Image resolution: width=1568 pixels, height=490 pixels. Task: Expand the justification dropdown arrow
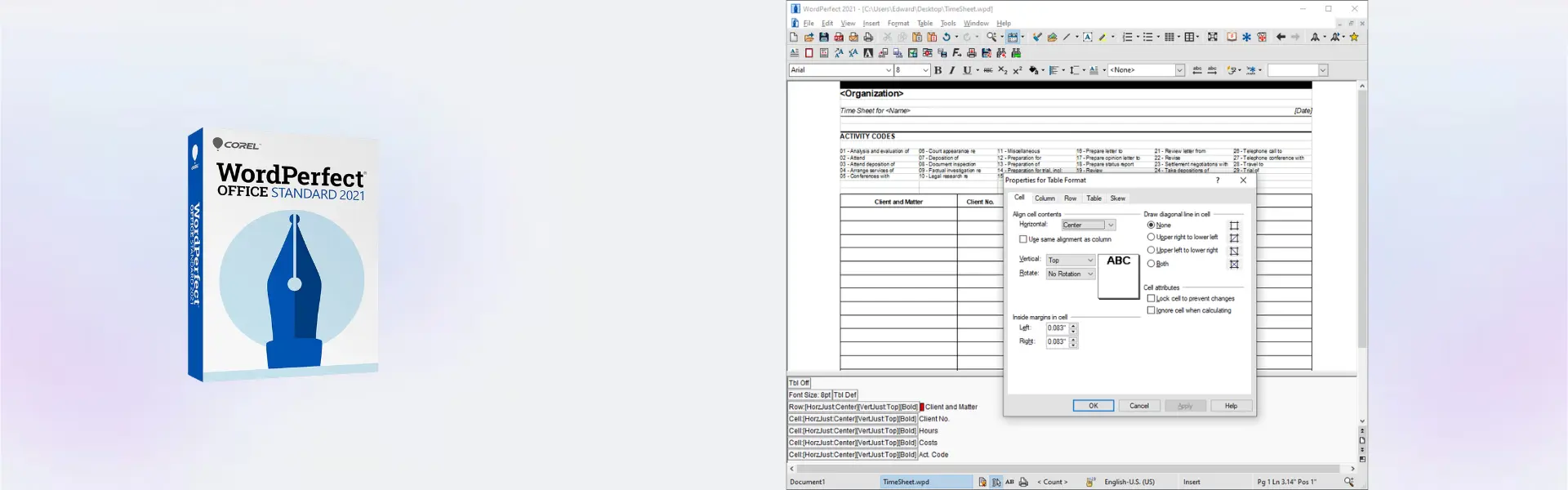click(x=1063, y=70)
